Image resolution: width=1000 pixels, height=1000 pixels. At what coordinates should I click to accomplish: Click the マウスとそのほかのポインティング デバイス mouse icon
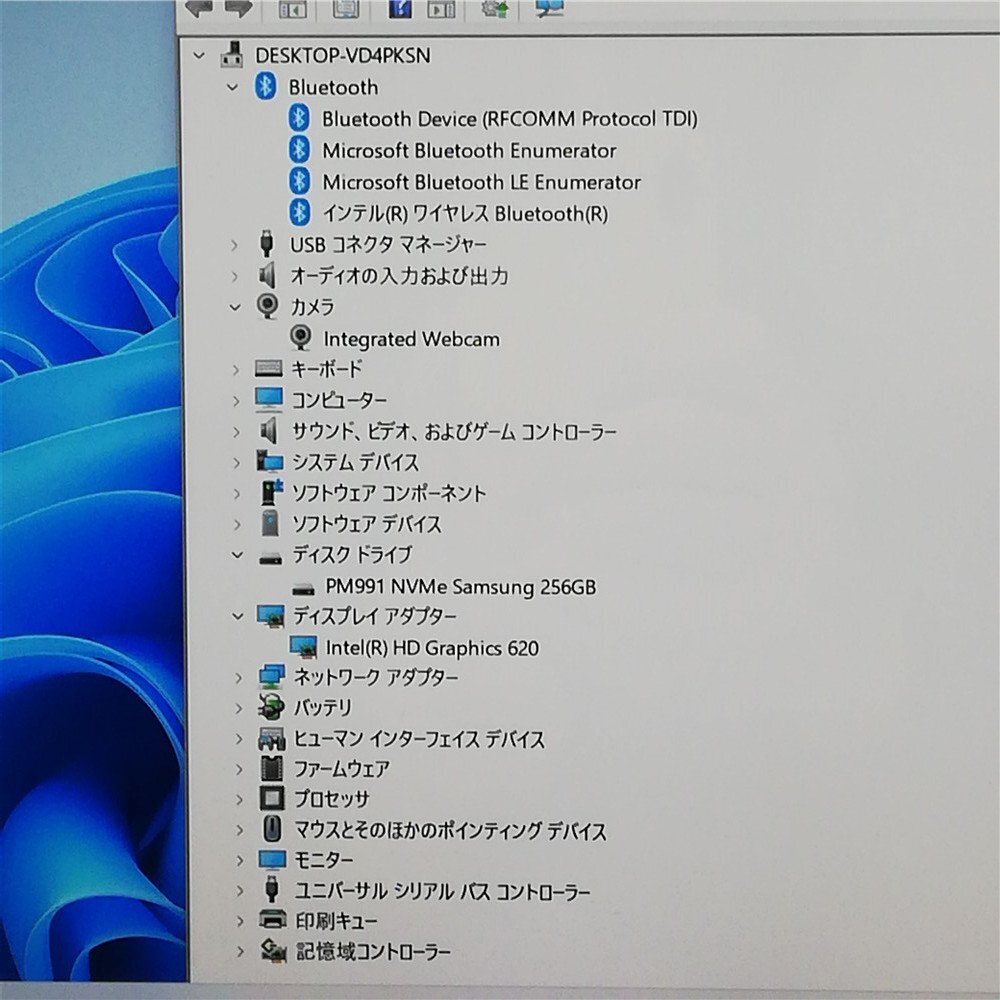point(272,829)
